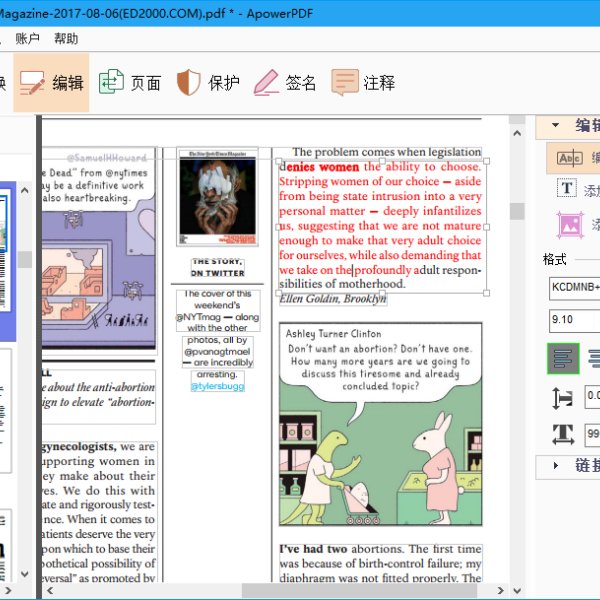Select the add text T tool
The image size is (600, 600).
567,188
